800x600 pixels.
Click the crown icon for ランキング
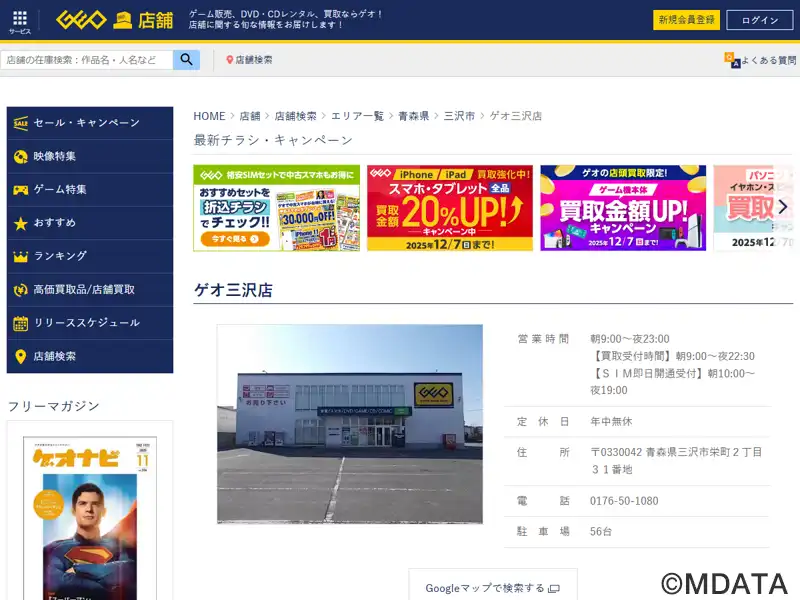click(x=20, y=256)
